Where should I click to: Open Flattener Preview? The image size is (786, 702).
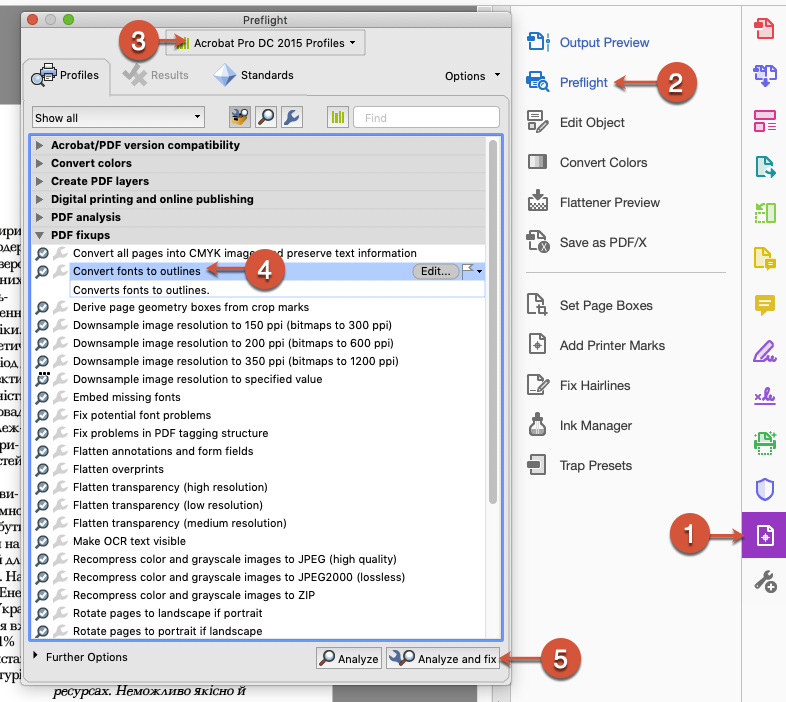[x=593, y=203]
